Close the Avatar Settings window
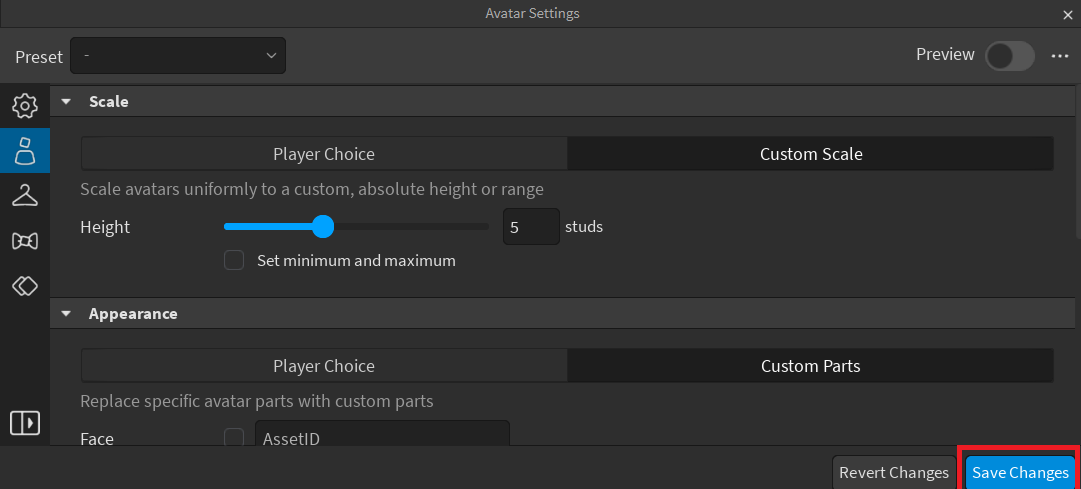 tap(1067, 15)
